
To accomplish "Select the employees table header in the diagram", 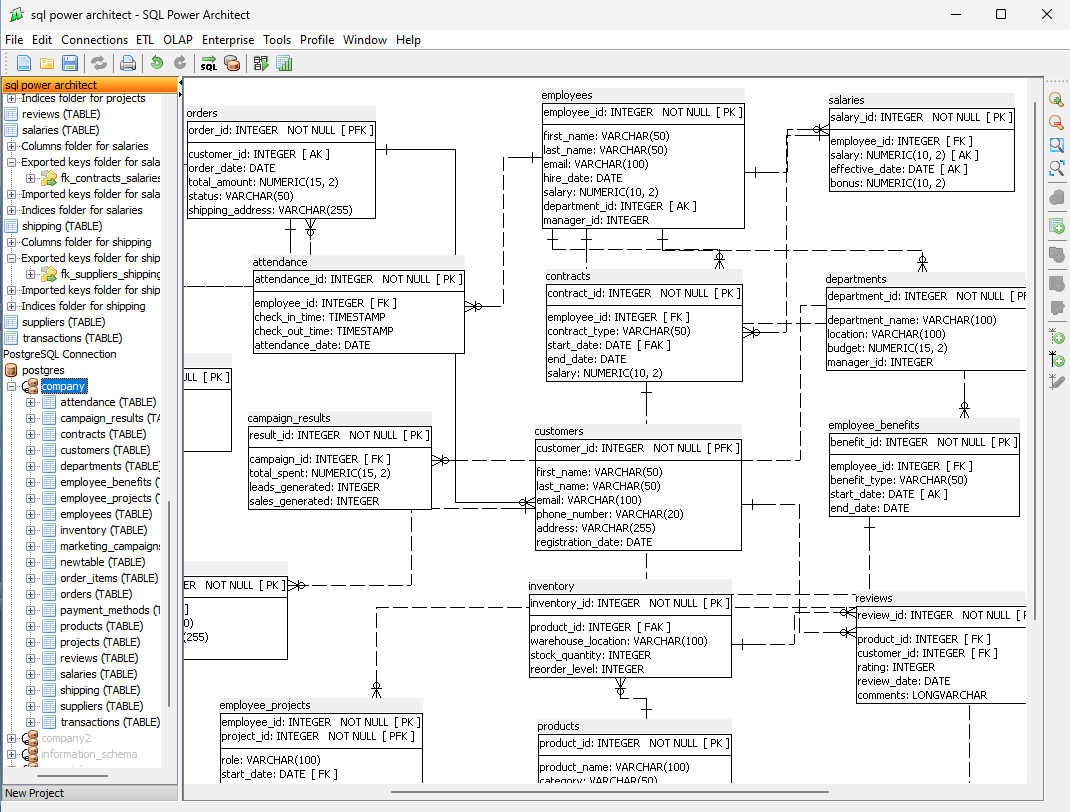I will click(641, 96).
